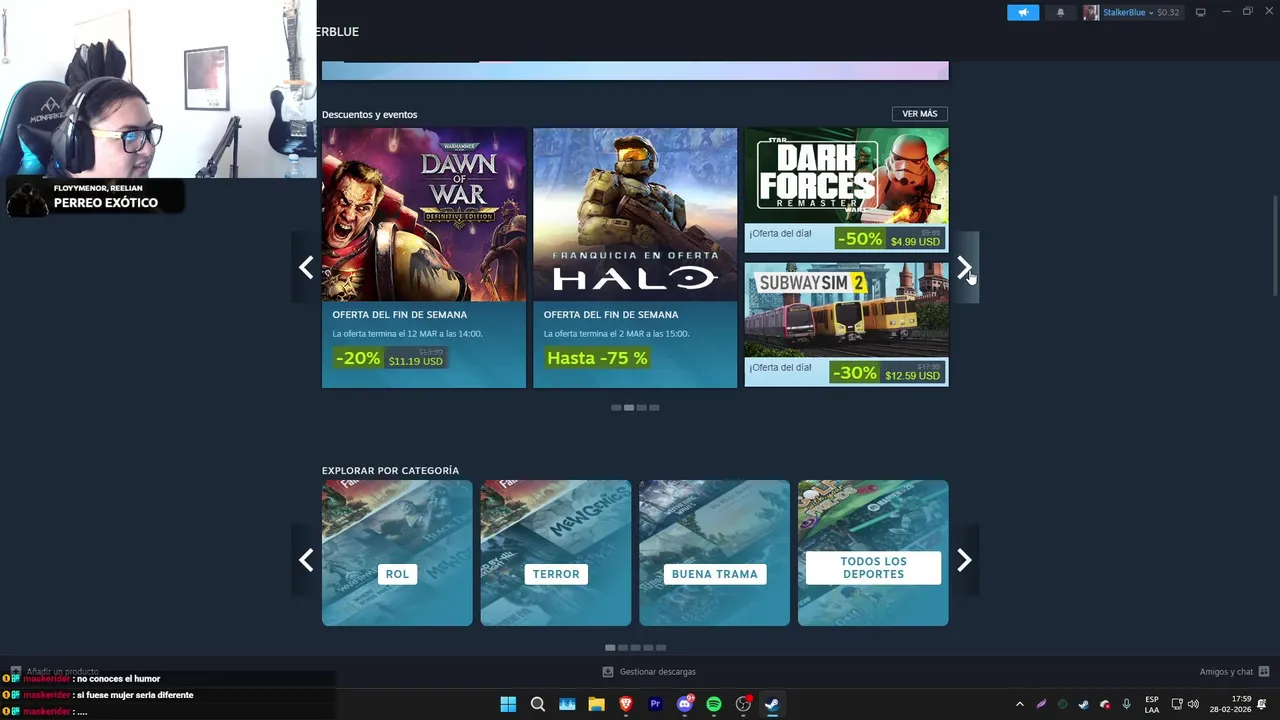1280x720 pixels.
Task: Click the Steam system tray icon
Action: (x=1083, y=705)
